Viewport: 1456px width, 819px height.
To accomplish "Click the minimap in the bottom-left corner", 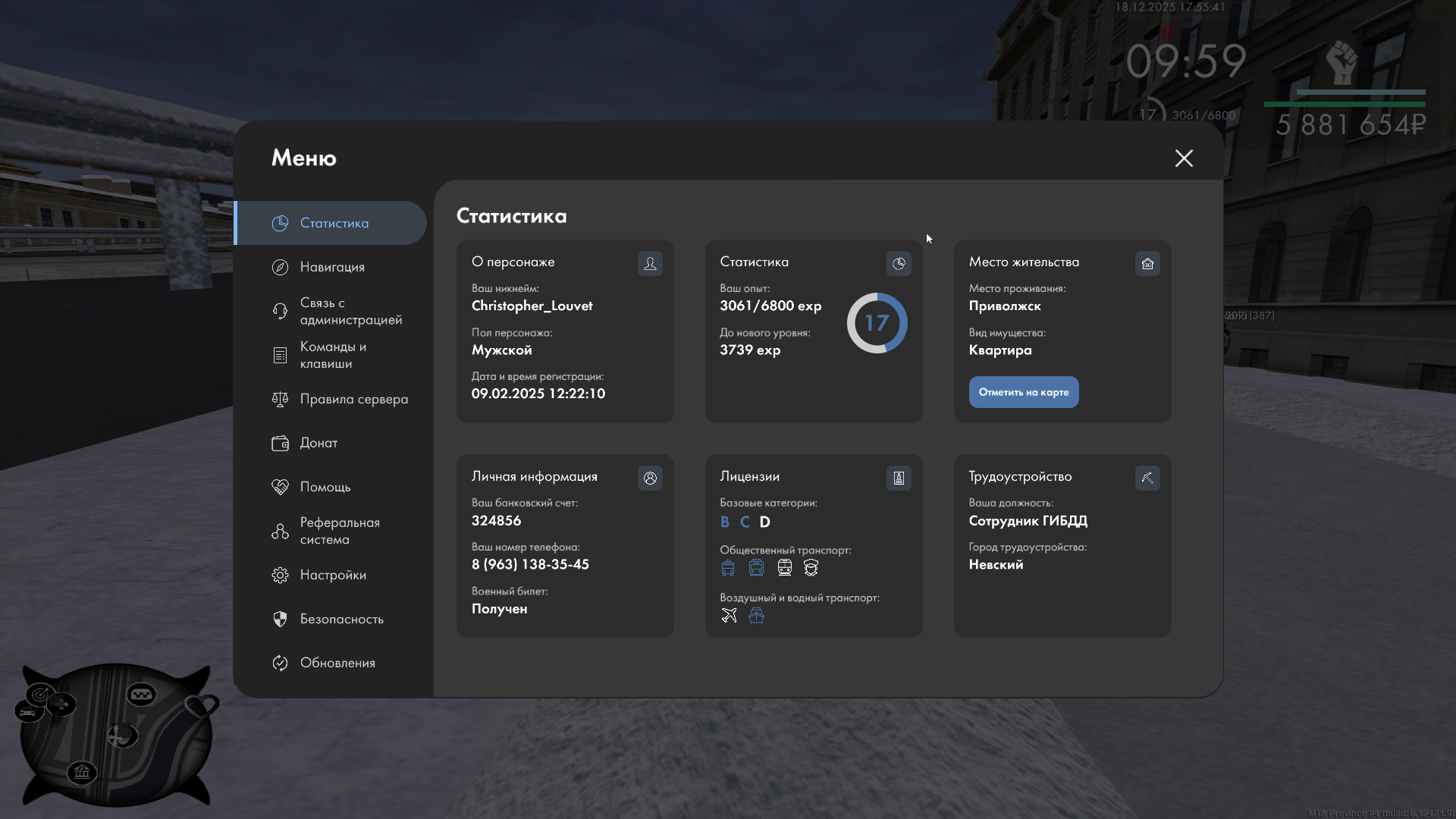I will [x=115, y=734].
